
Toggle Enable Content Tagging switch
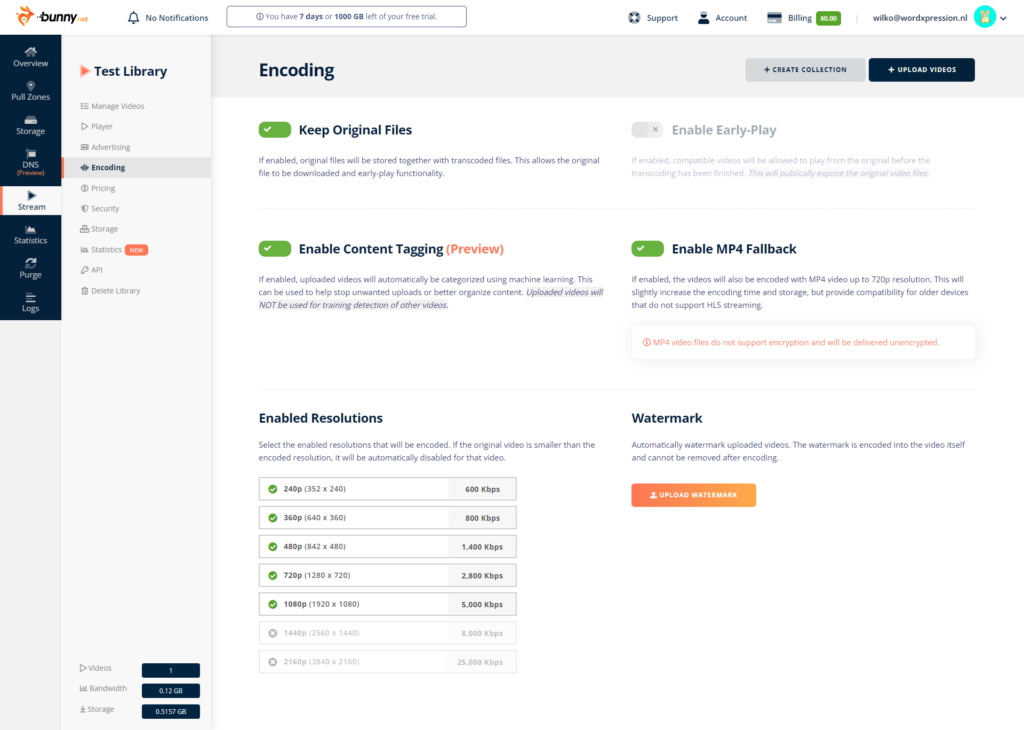pos(274,248)
